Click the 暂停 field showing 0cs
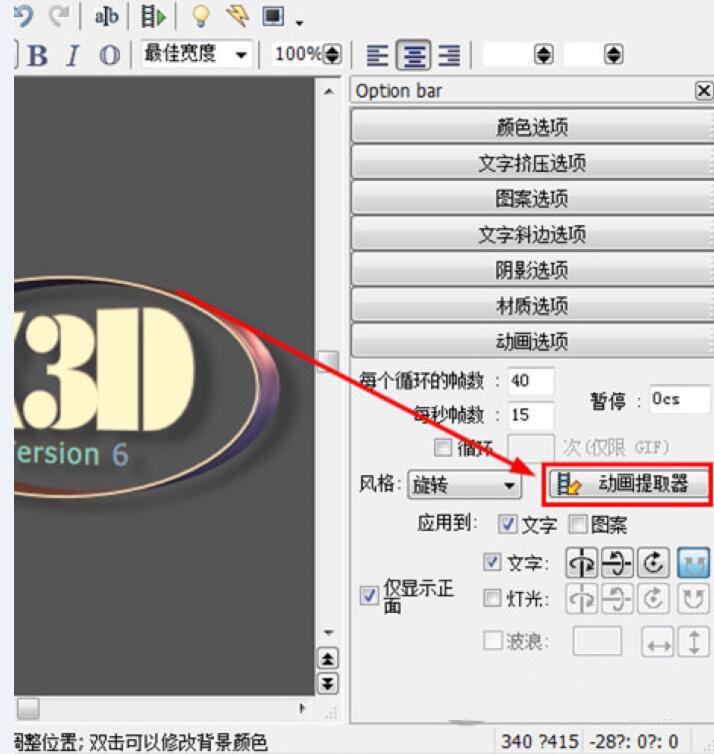Viewport: 714px width, 754px height. [x=679, y=399]
